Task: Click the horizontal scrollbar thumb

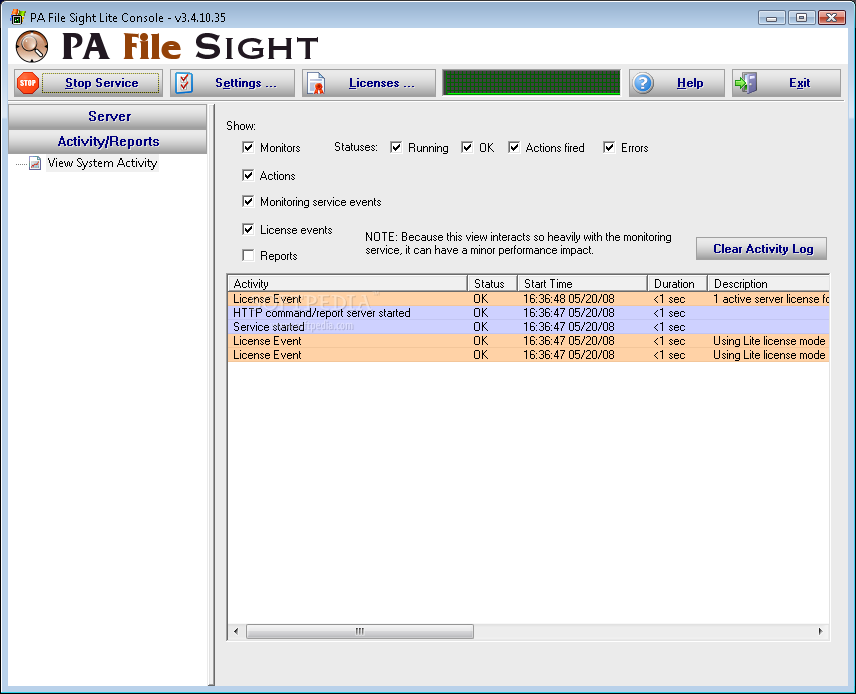Action: (360, 631)
